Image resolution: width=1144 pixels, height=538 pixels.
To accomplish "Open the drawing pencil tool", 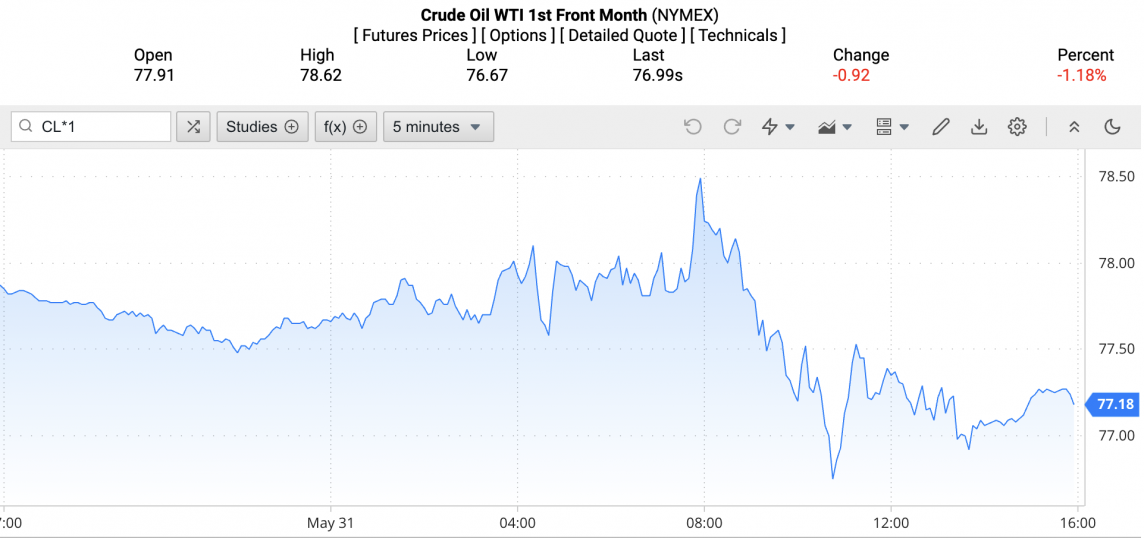I will pos(940,127).
